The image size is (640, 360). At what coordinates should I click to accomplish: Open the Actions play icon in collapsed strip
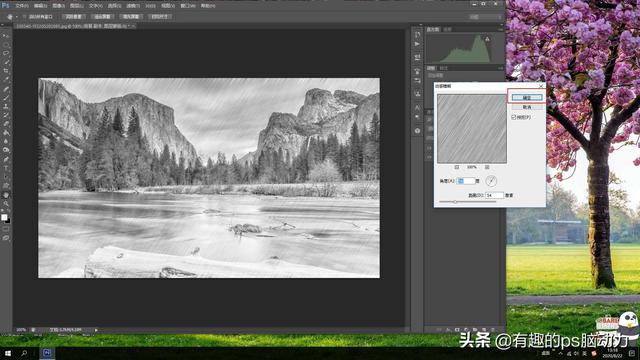(x=417, y=44)
